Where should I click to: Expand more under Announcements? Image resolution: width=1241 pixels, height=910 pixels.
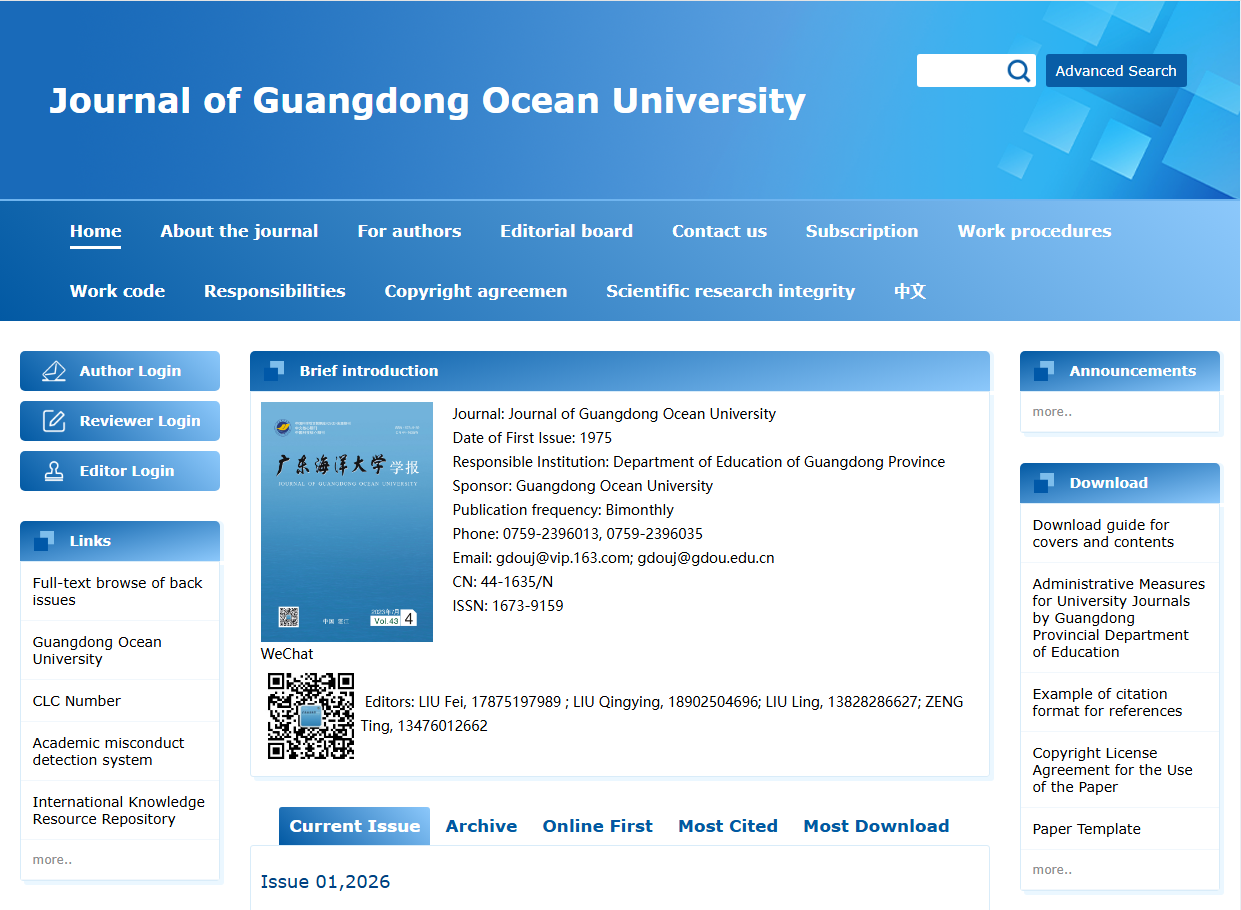[1052, 412]
